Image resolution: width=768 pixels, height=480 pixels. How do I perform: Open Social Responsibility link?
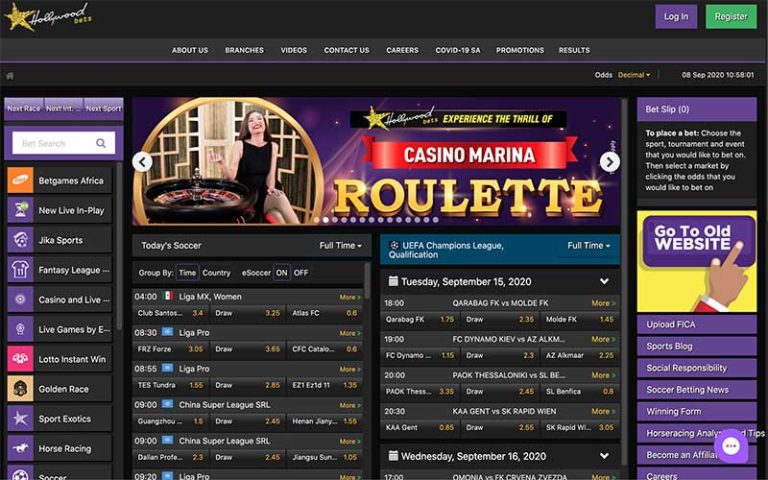(x=696, y=368)
